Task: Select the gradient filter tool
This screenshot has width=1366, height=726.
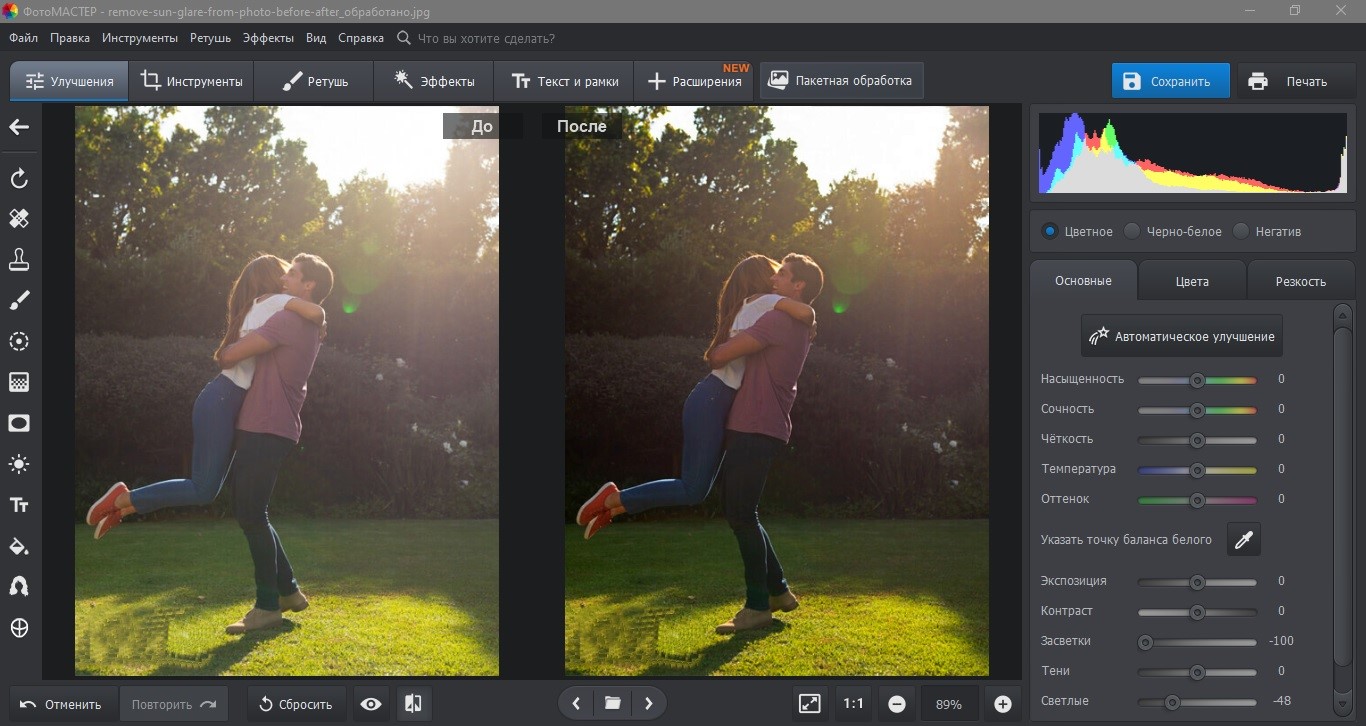Action: [19, 382]
